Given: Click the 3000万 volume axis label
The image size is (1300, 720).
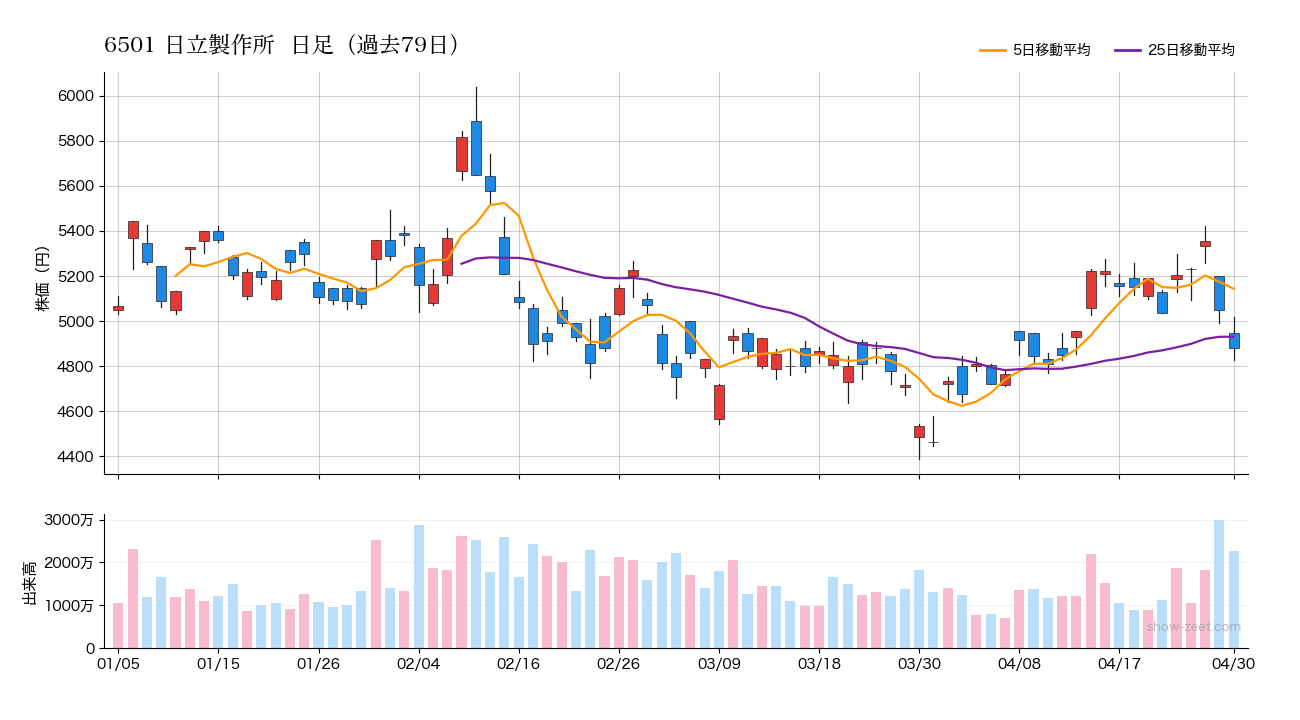Looking at the screenshot, I should click(71, 520).
